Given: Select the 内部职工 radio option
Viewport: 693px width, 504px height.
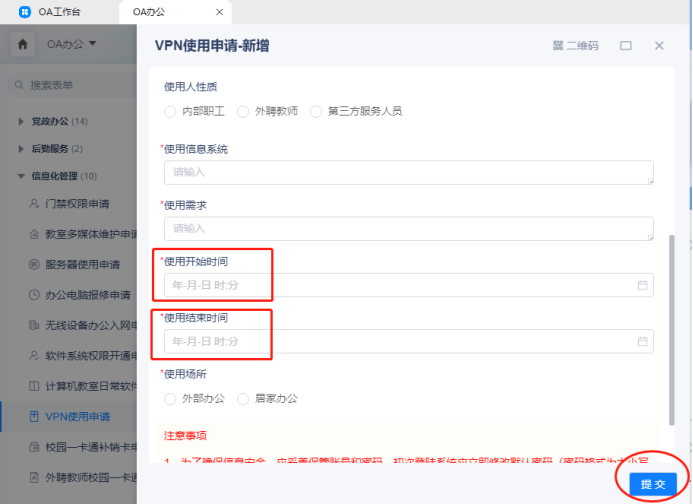Looking at the screenshot, I should tap(170, 111).
